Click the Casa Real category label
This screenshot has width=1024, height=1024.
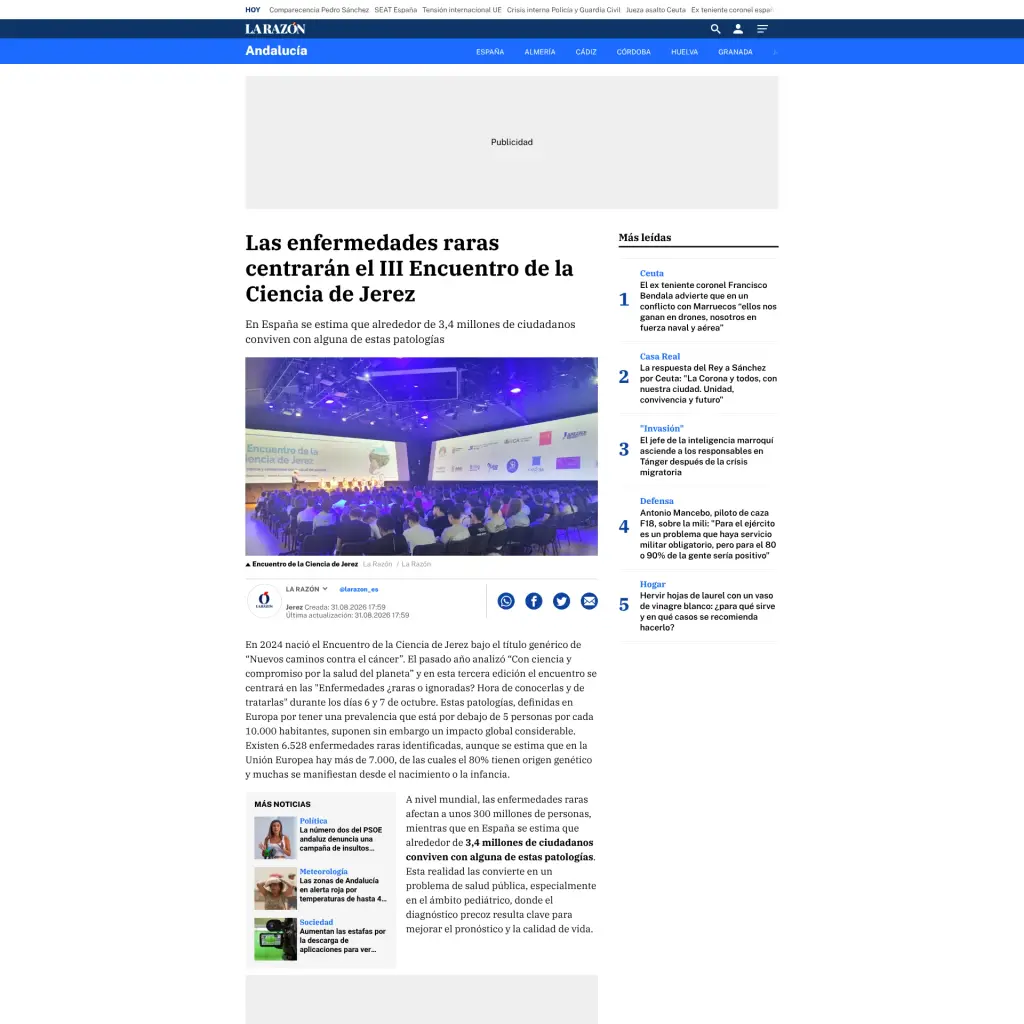tap(660, 356)
